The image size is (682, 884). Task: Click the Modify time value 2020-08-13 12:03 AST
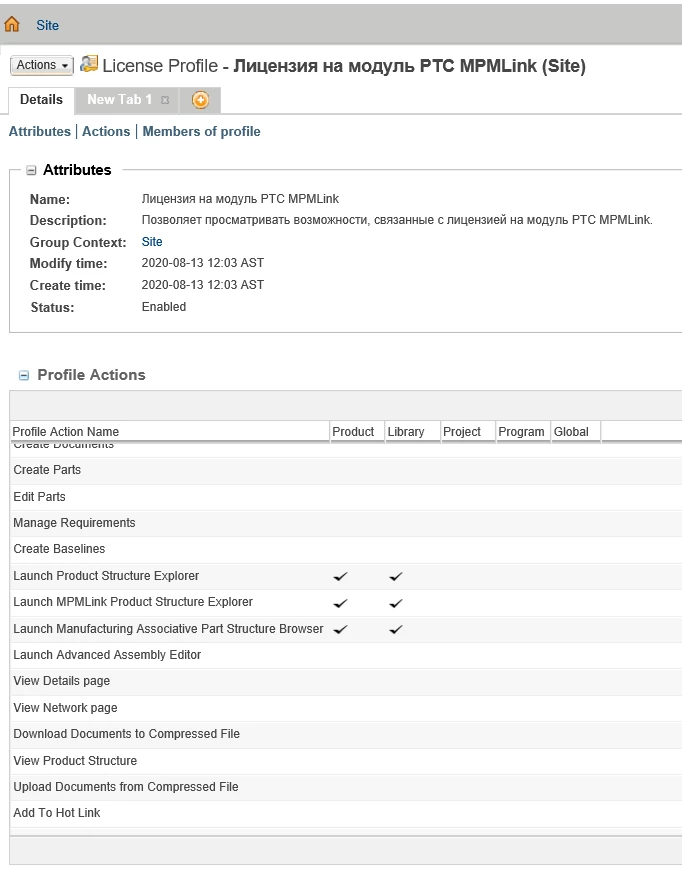tap(202, 263)
